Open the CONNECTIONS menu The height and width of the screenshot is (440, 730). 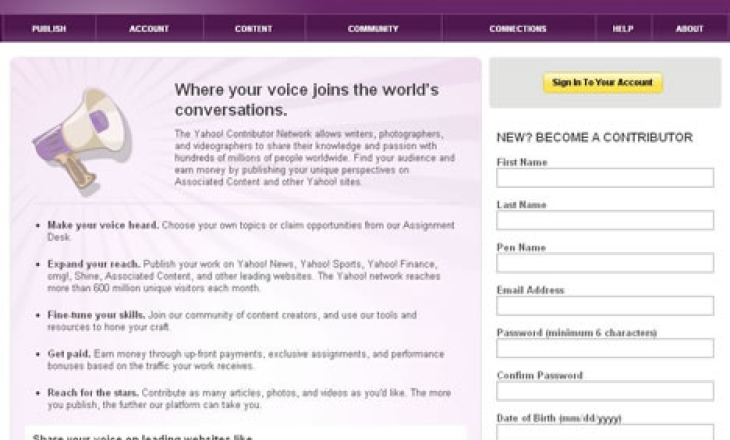pyautogui.click(x=518, y=29)
